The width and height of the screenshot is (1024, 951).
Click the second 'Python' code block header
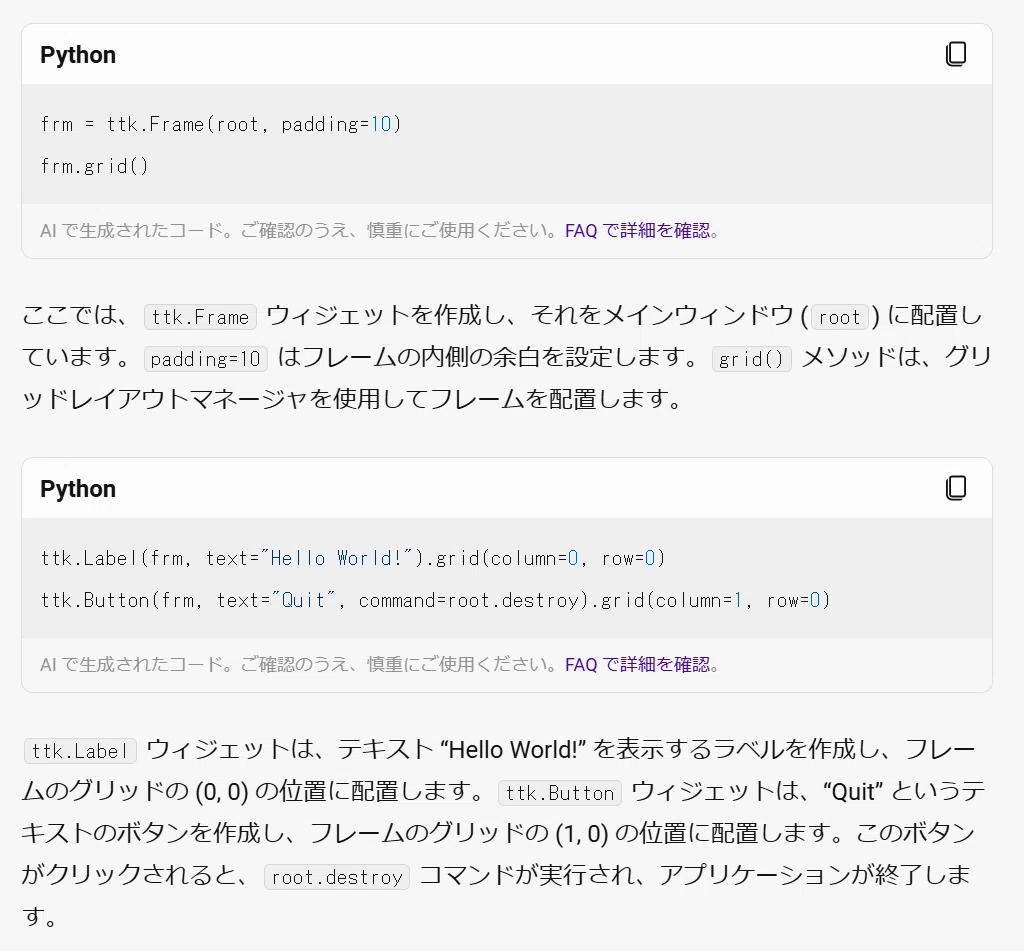(x=78, y=489)
